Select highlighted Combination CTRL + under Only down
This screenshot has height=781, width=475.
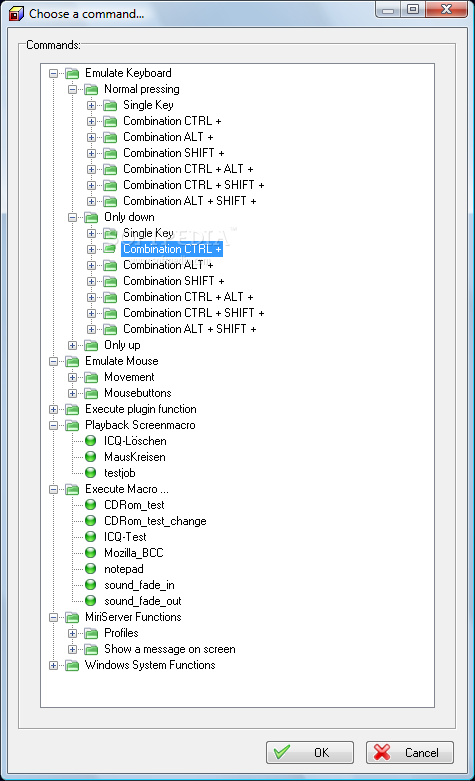click(x=172, y=249)
